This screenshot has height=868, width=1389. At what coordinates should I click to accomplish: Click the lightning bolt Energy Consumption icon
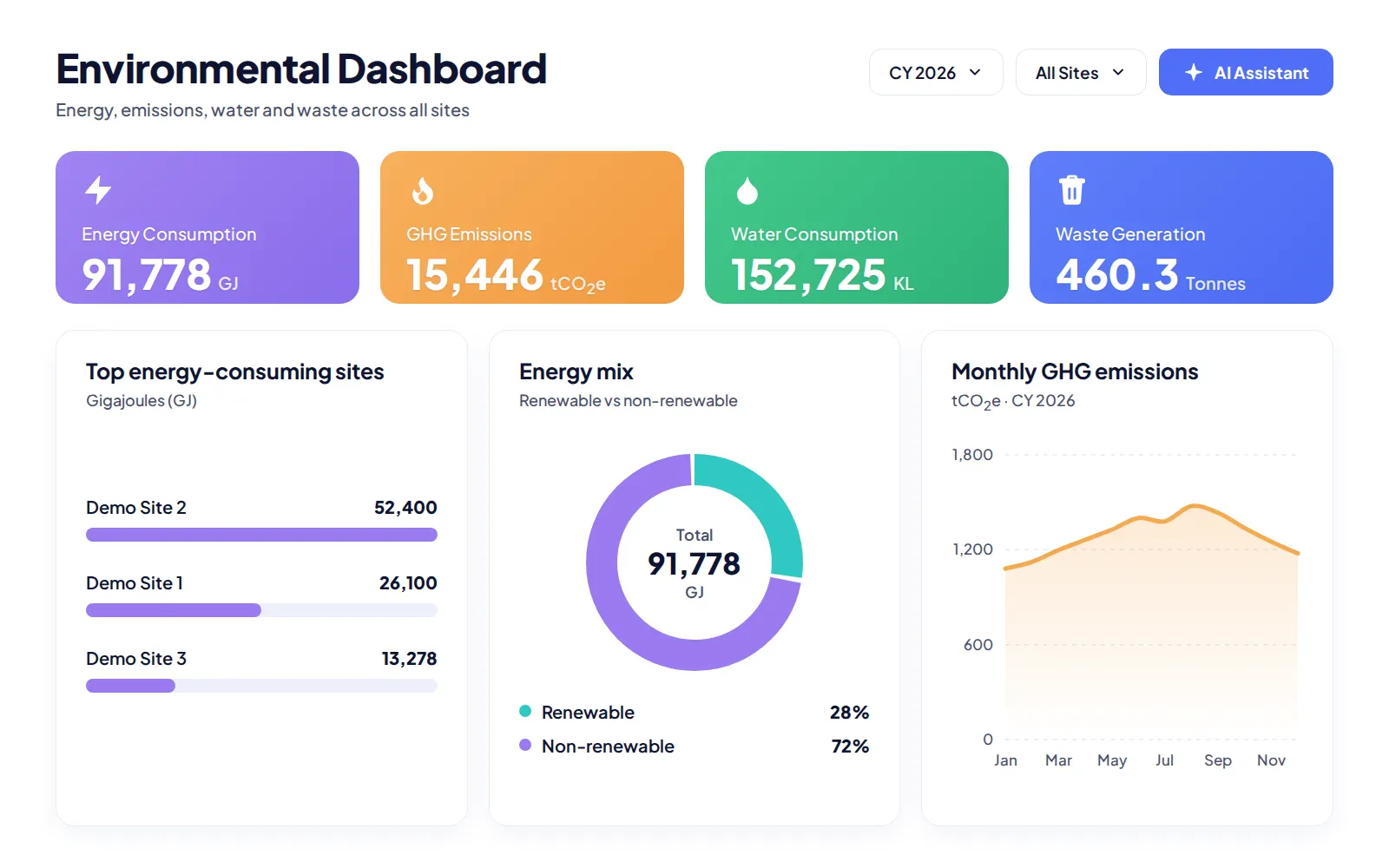(x=98, y=190)
